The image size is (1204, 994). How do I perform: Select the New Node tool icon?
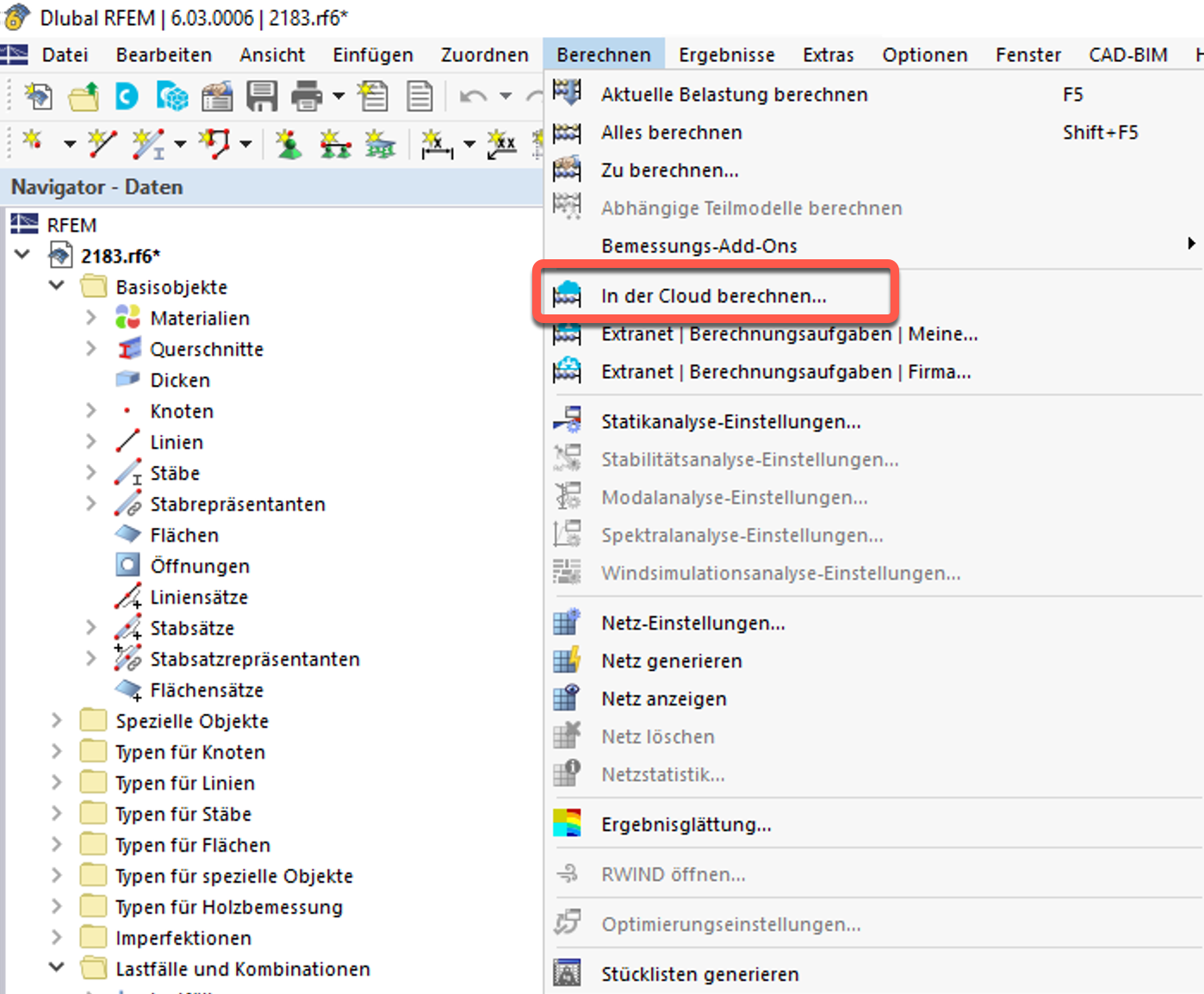34,142
